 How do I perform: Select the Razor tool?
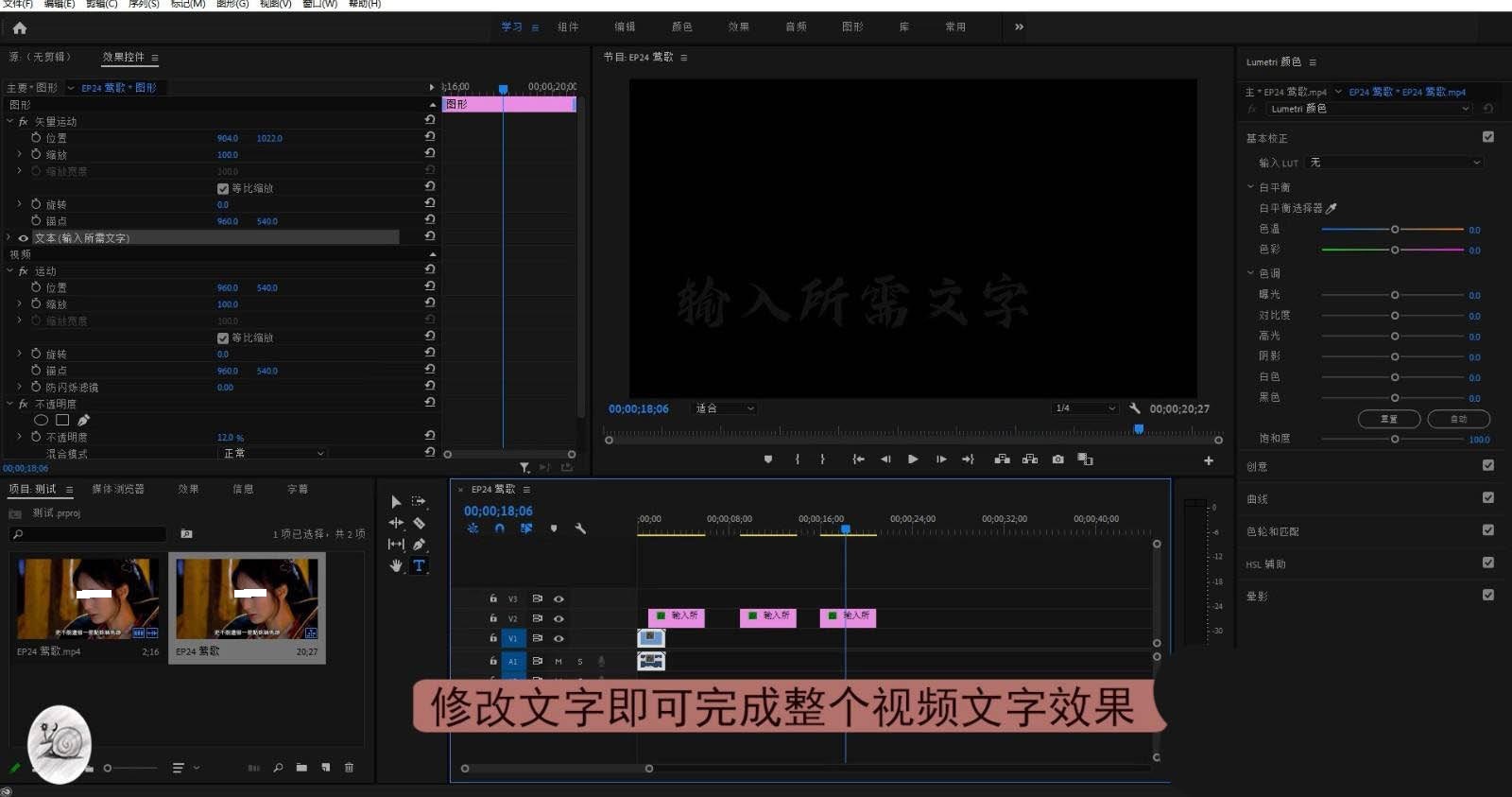(x=419, y=523)
